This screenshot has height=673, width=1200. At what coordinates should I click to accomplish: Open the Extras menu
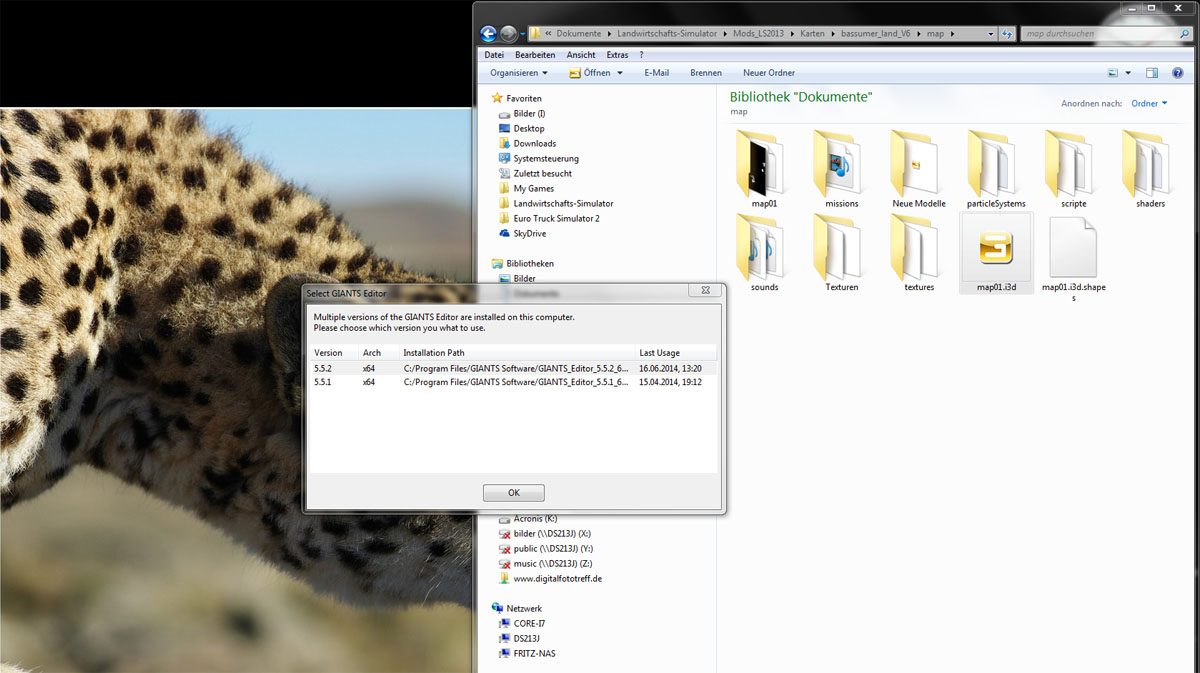[x=617, y=55]
